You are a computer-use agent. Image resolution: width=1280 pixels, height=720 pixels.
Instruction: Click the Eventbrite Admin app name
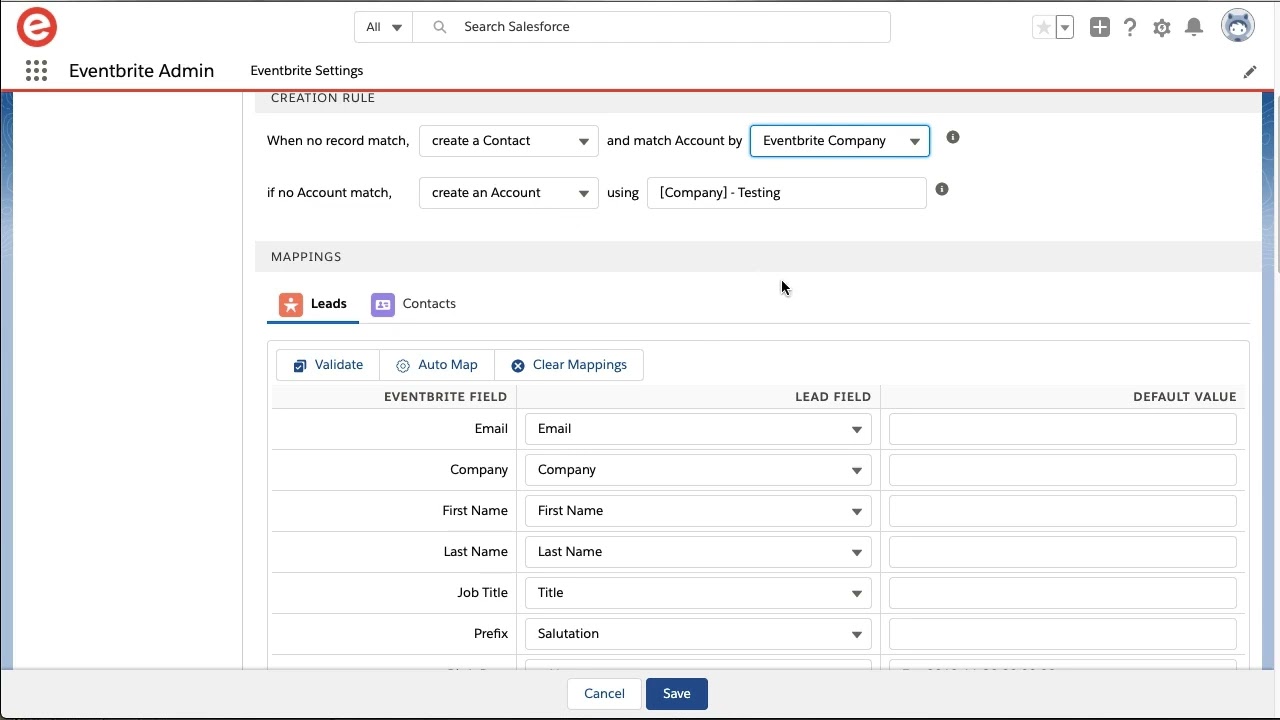point(141,71)
